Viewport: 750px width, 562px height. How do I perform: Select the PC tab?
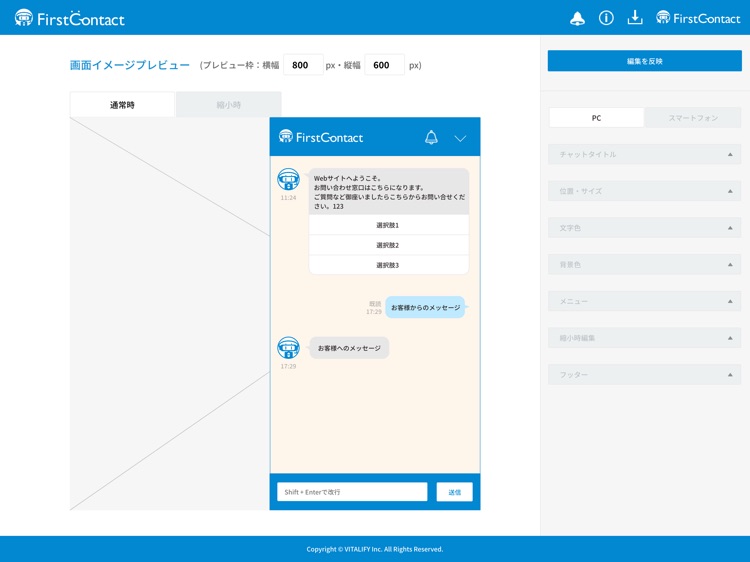[x=596, y=118]
